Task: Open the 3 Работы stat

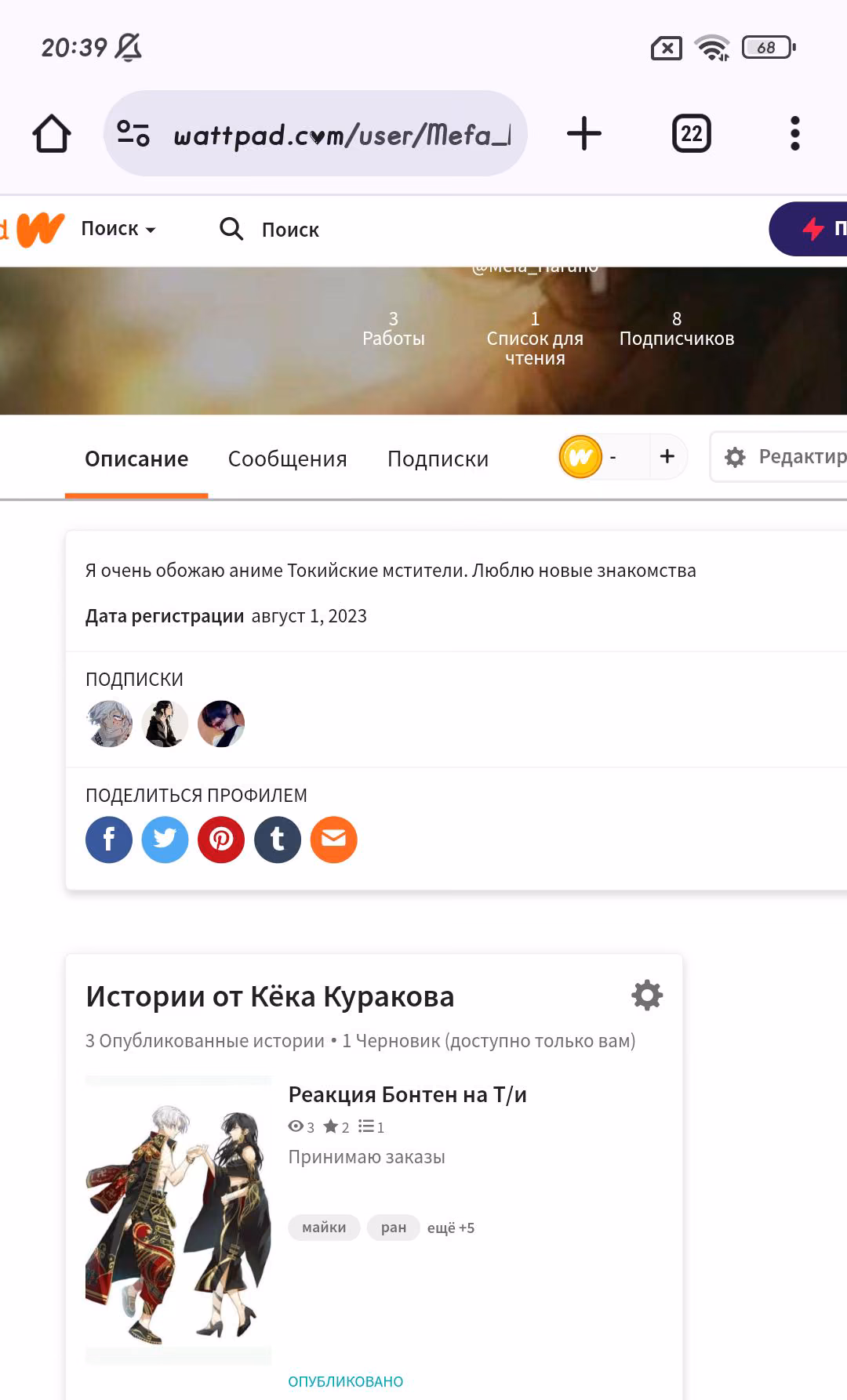Action: (394, 328)
